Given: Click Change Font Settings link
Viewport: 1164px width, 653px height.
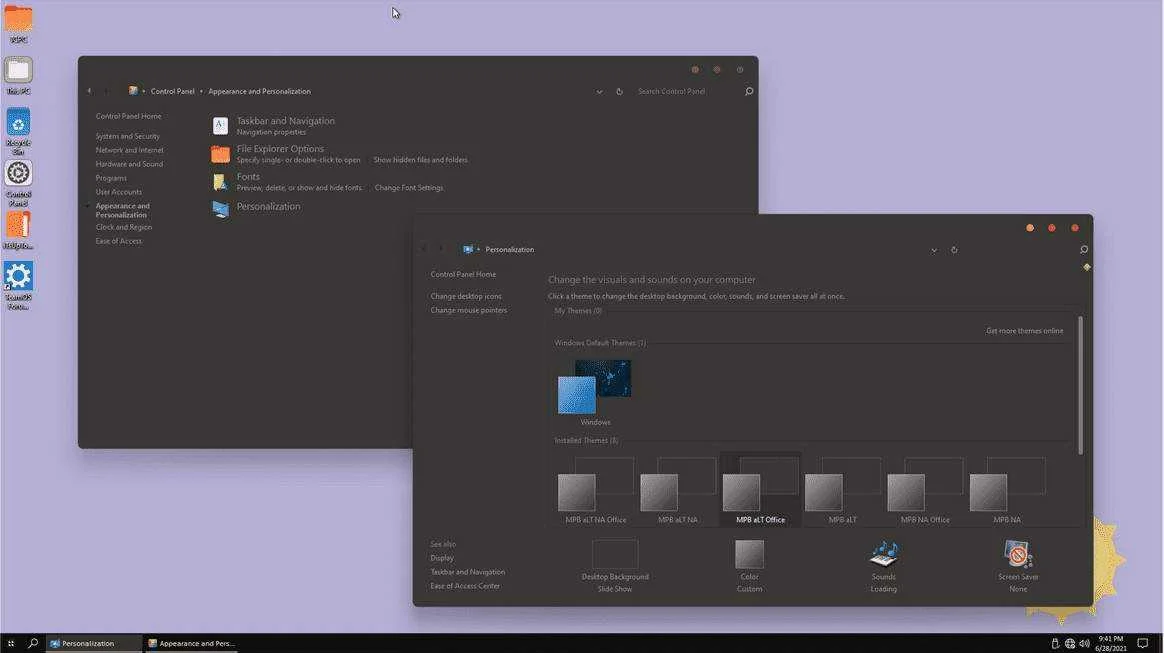Looking at the screenshot, I should 409,188.
